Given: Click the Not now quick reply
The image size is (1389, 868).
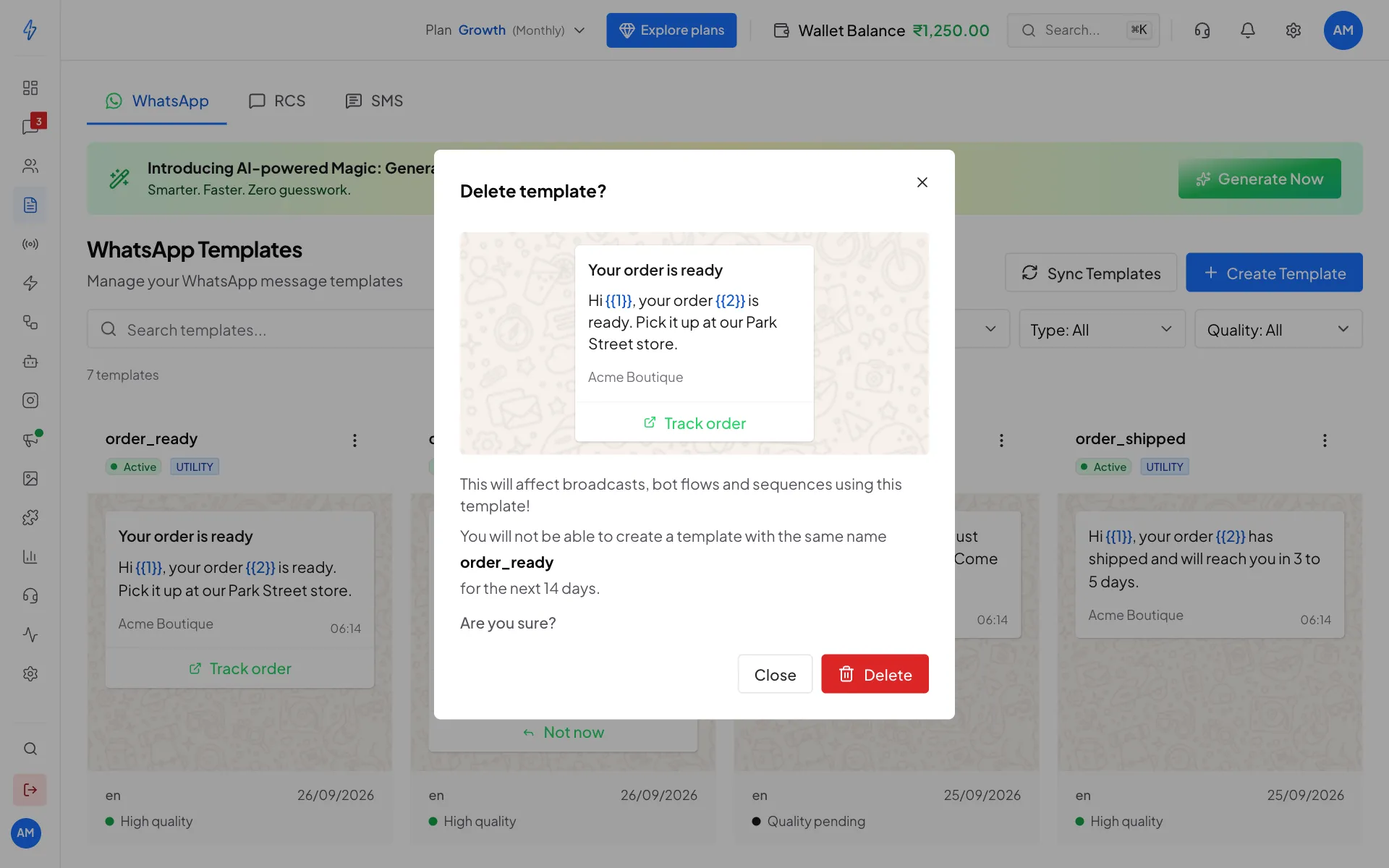Looking at the screenshot, I should (x=563, y=732).
